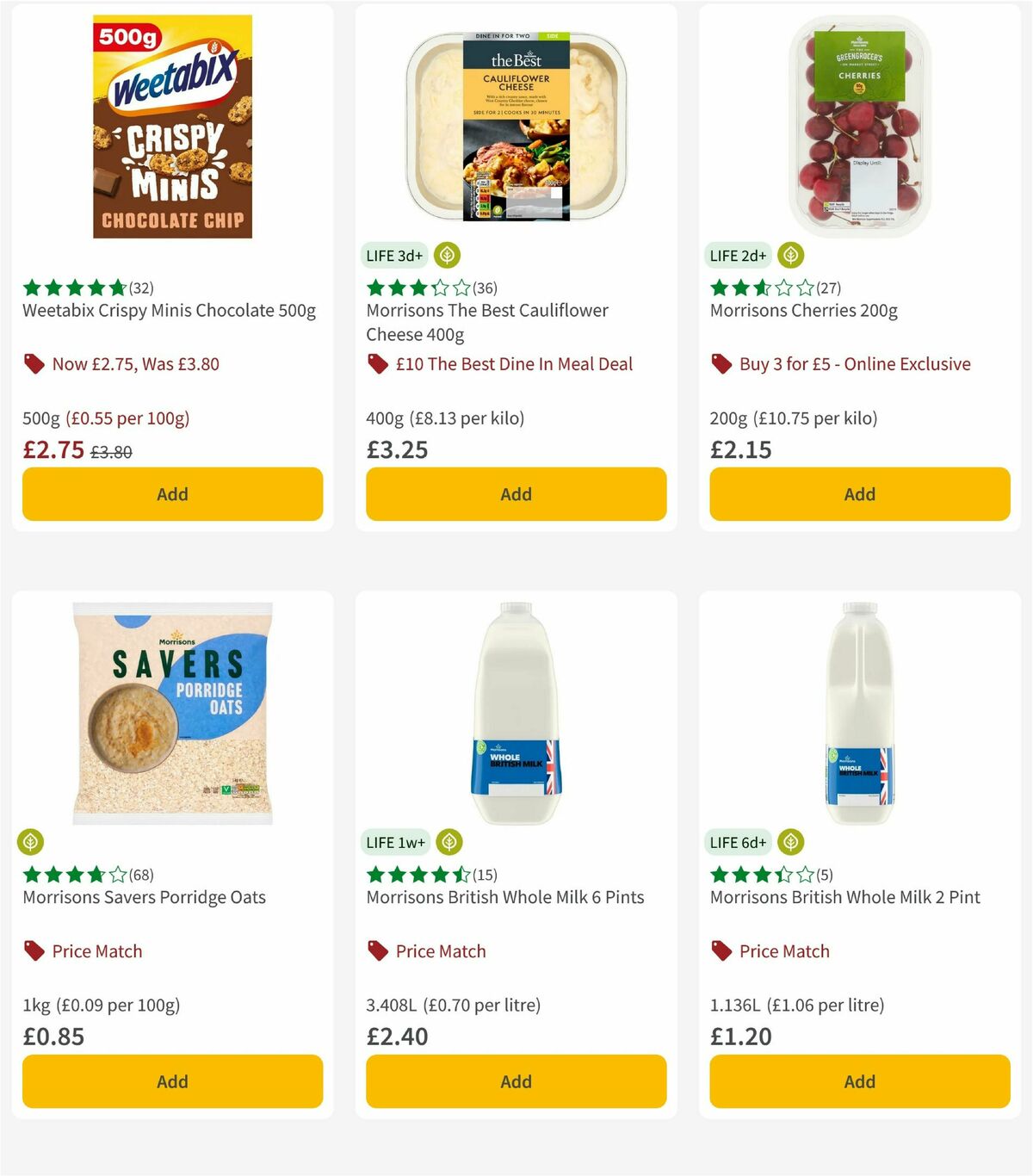Add Morrisons British Whole Milk 2 Pint

(859, 1081)
